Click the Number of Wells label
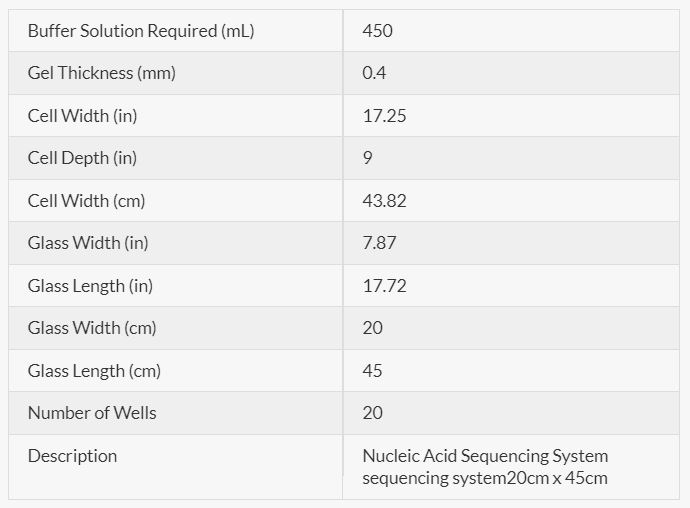The width and height of the screenshot is (690, 508). point(92,413)
